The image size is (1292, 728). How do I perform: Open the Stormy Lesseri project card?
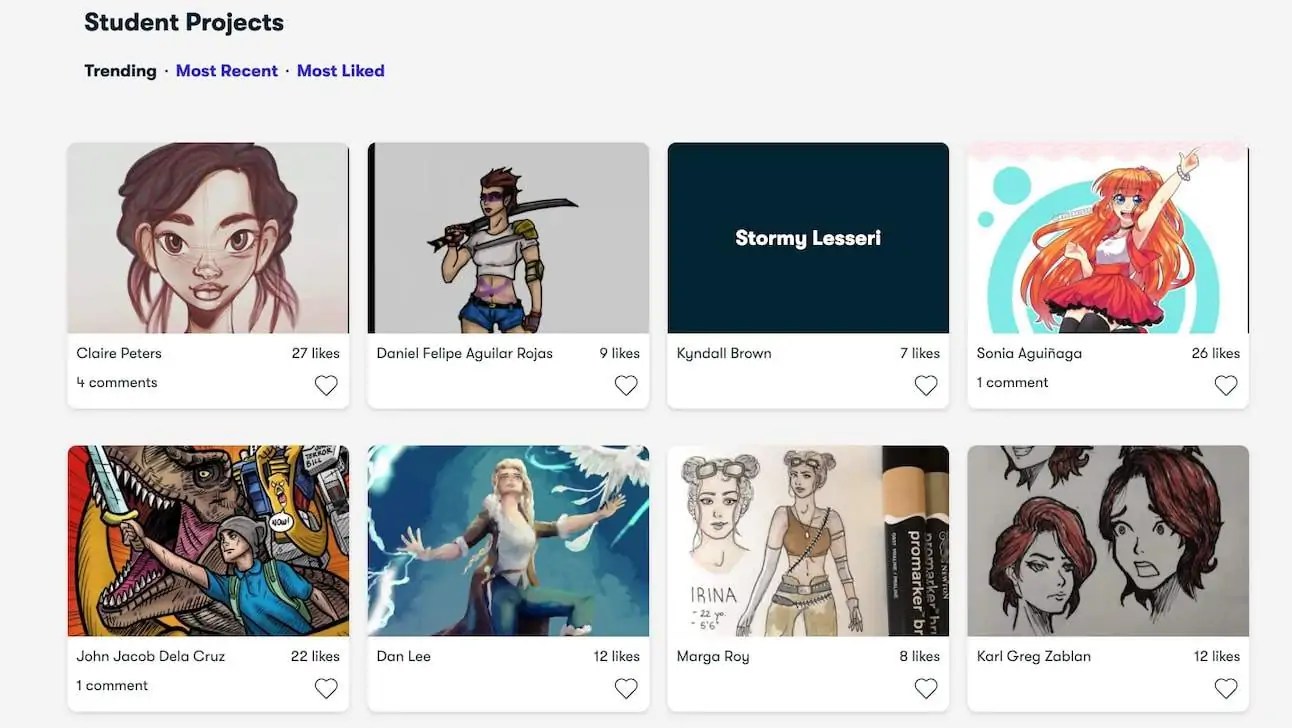tap(807, 237)
